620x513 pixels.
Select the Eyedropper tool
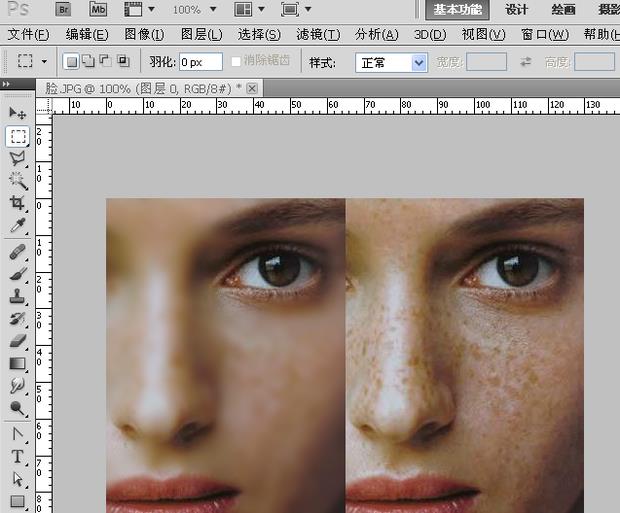[18, 226]
